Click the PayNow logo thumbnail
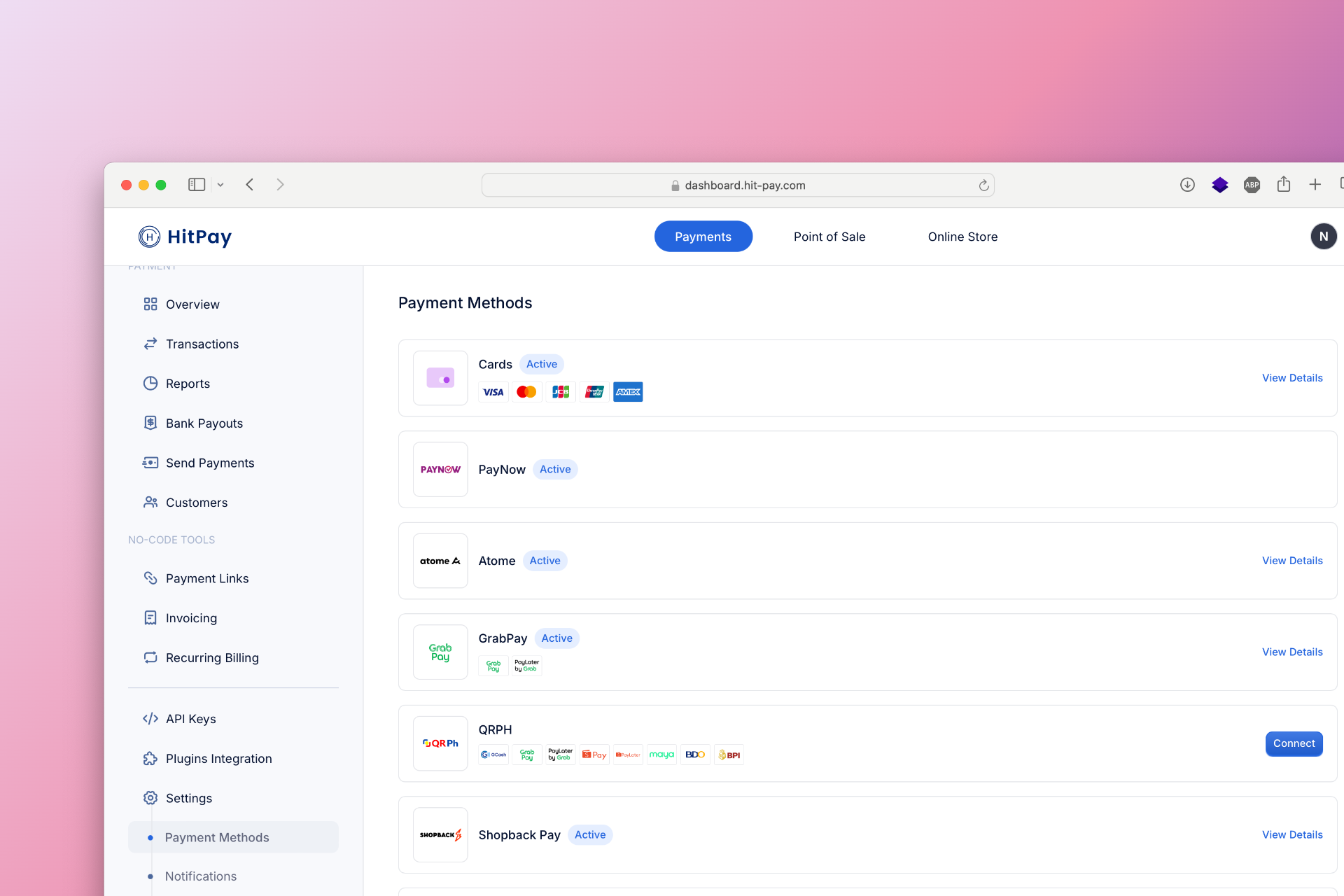The width and height of the screenshot is (1344, 896). (x=440, y=469)
